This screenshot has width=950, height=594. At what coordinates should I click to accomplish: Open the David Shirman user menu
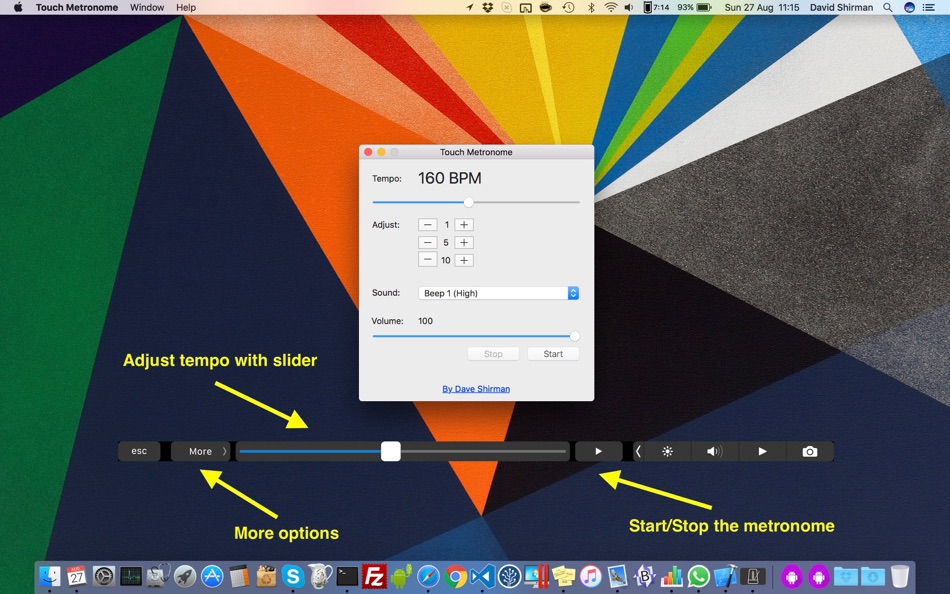[x=841, y=7]
